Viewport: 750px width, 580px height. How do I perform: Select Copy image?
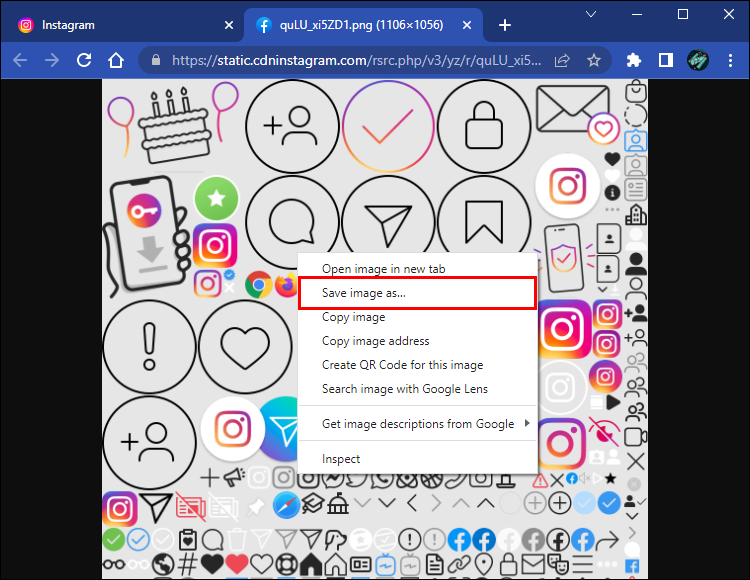pyautogui.click(x=417, y=317)
